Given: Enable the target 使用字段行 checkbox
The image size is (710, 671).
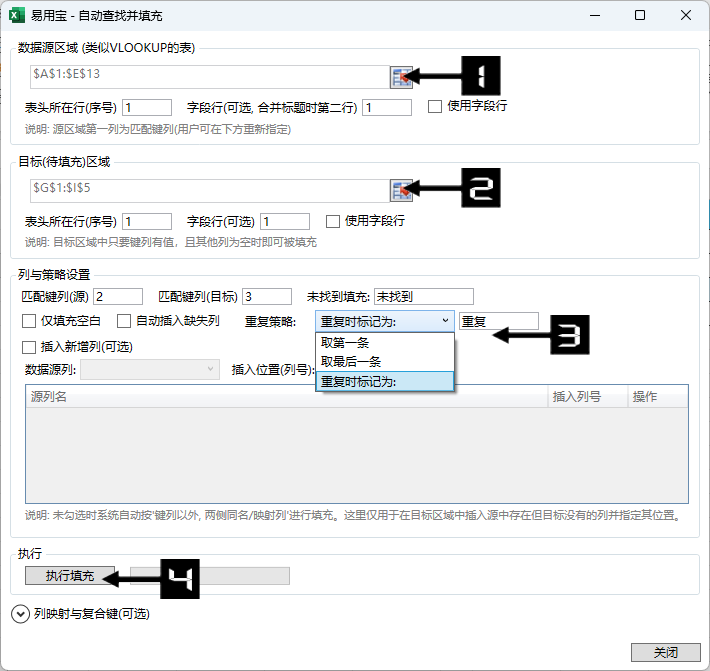Looking at the screenshot, I should coord(333,221).
